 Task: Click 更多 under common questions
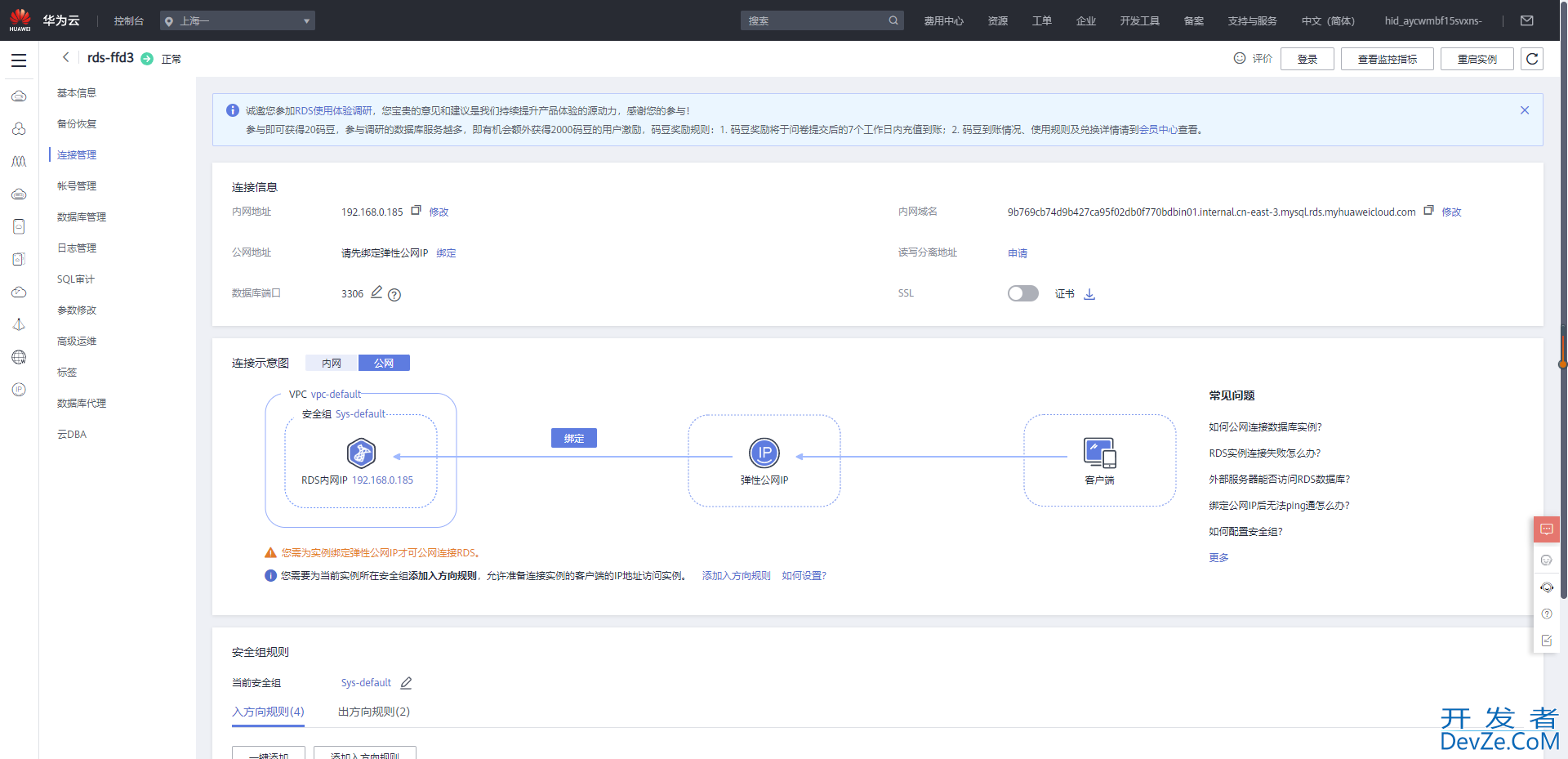pos(1218,558)
